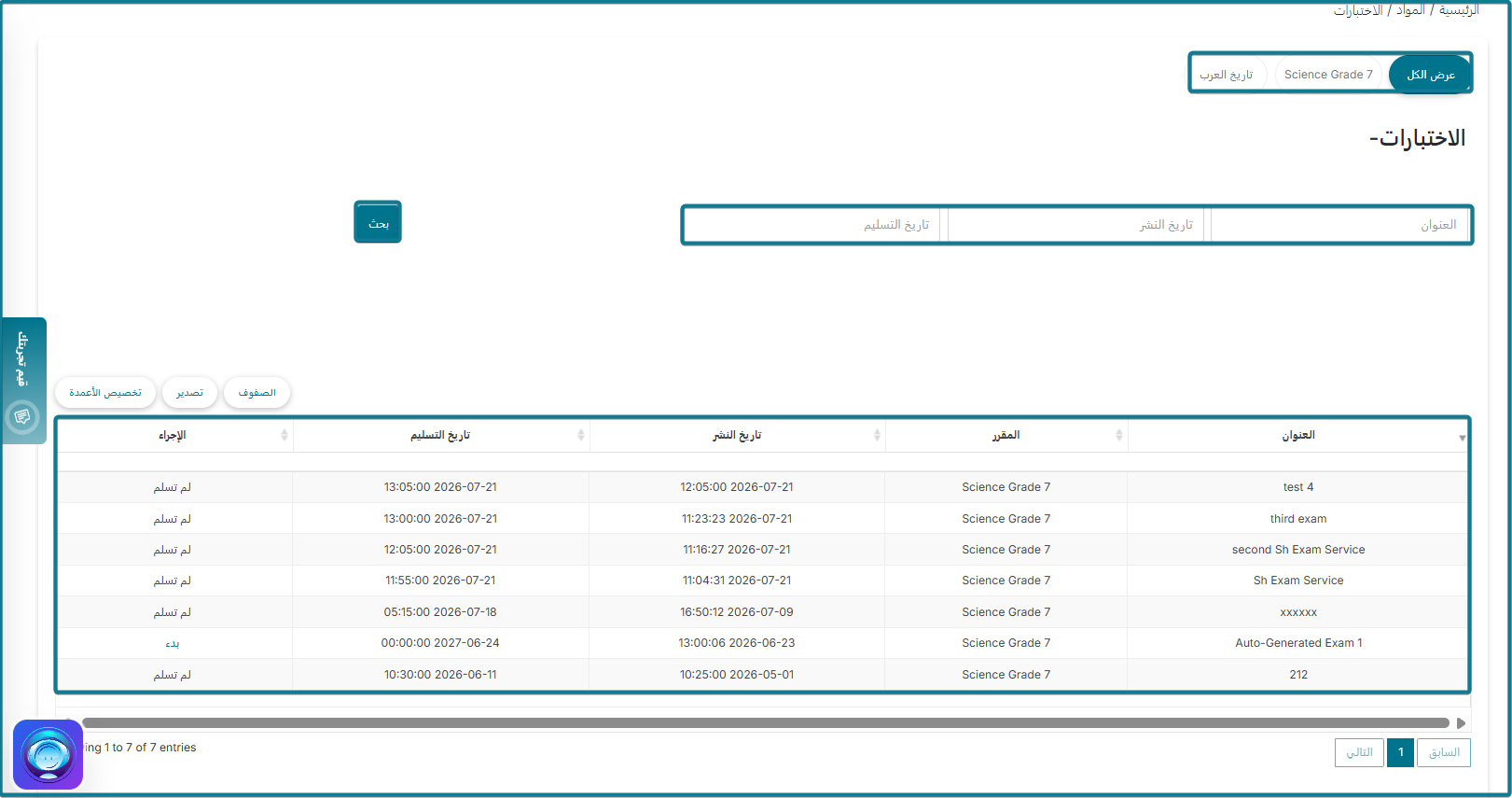This screenshot has width=1512, height=798.
Task: Click Science Grade 7 in 212 row
Action: point(1006,675)
